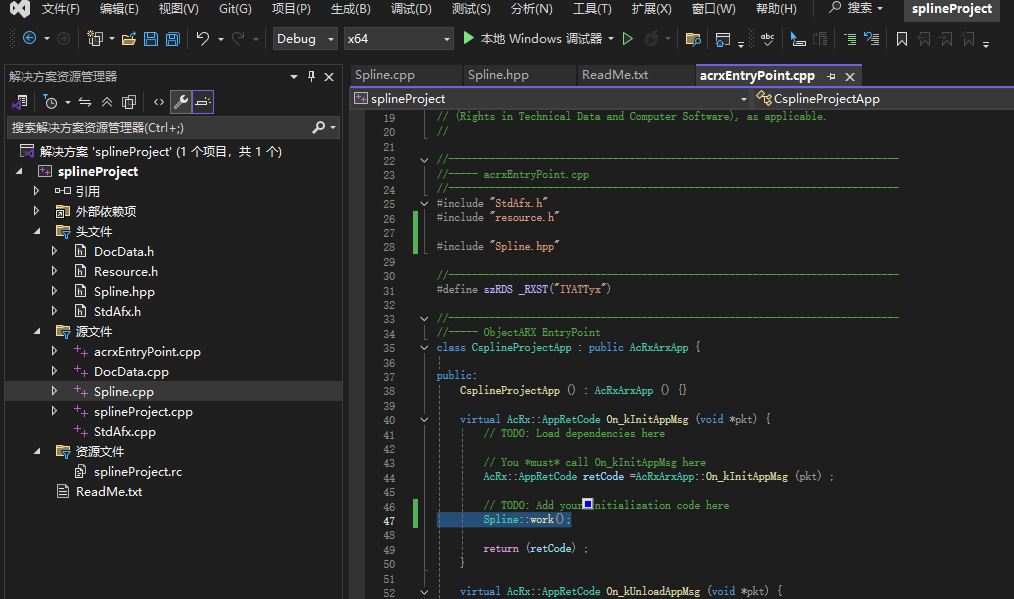Click the navigate backward arrow icon
Screen dimensions: 1014x599
pos(29,39)
